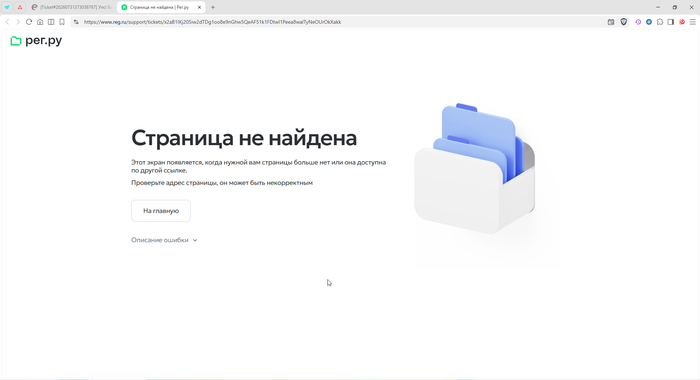Restore the browser window size
700x380 pixels.
(675, 7)
